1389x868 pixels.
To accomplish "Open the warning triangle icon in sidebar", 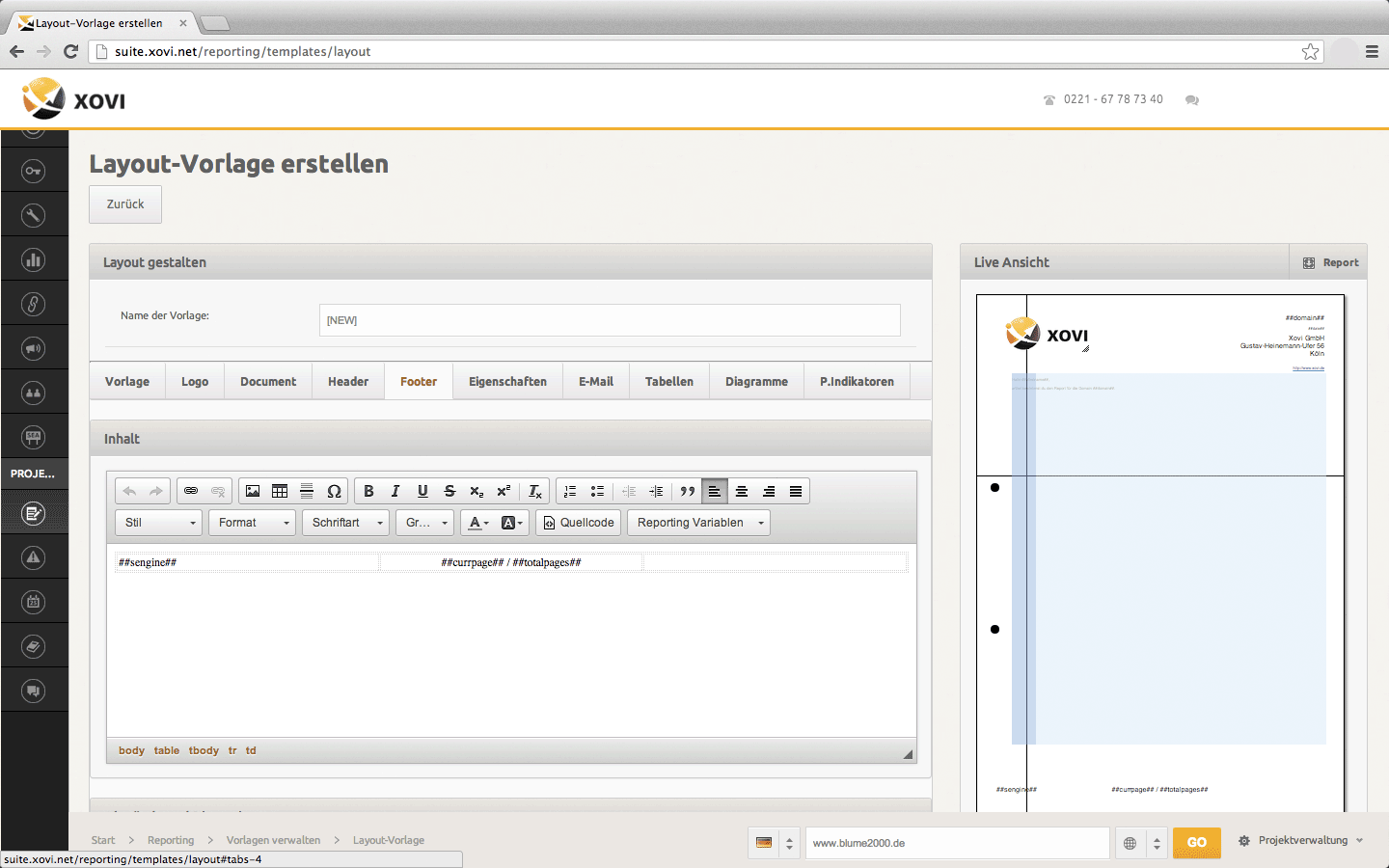I will click(34, 557).
